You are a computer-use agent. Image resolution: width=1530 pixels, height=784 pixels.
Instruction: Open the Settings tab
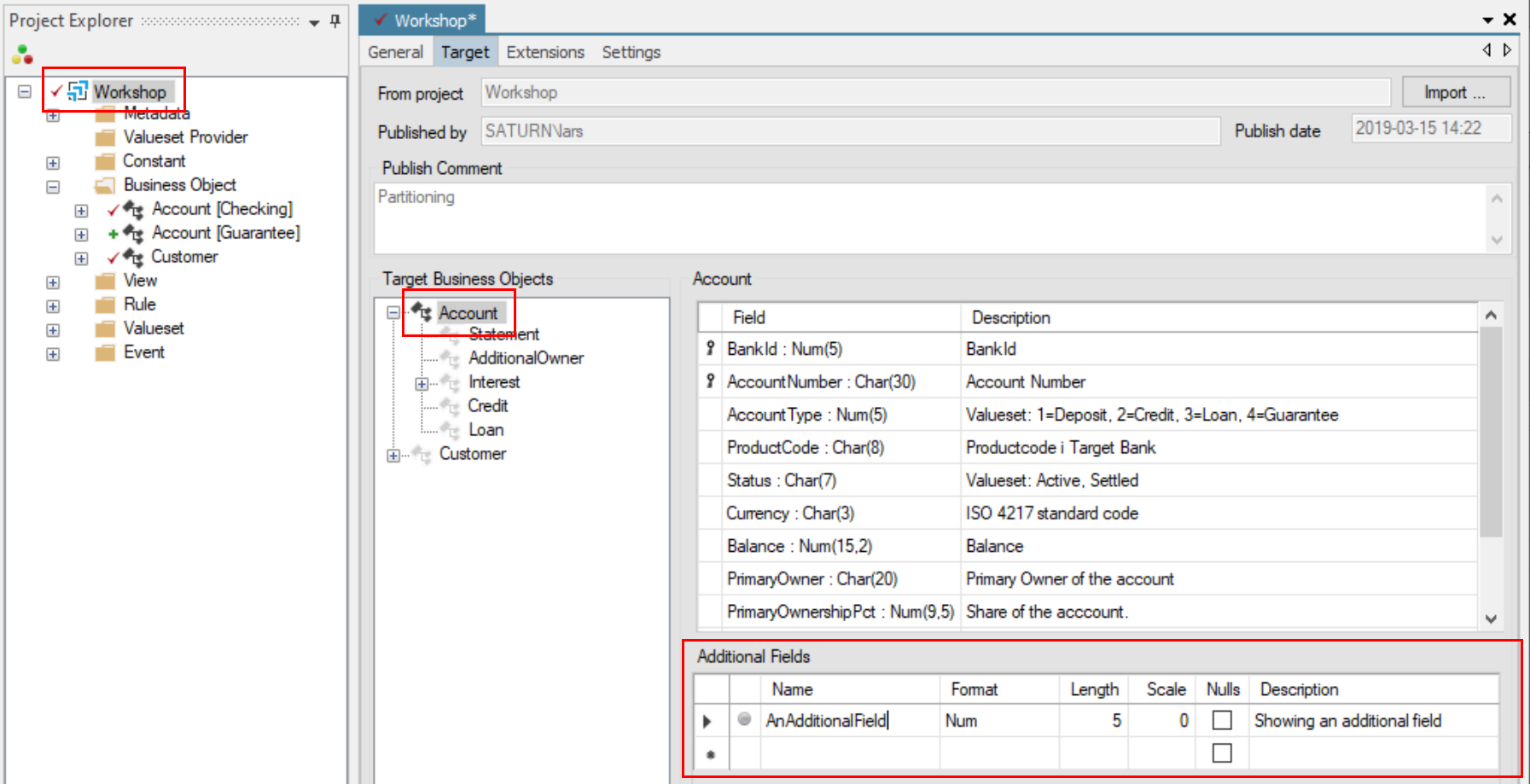631,52
